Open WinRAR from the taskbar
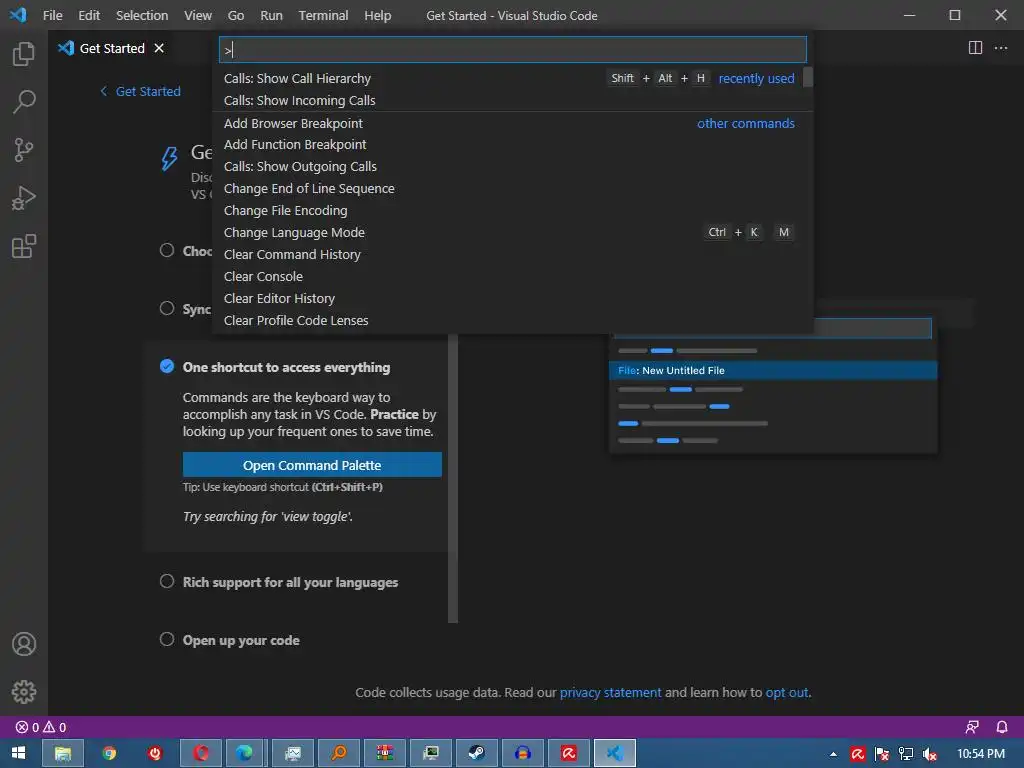This screenshot has width=1024, height=768. pyautogui.click(x=385, y=753)
